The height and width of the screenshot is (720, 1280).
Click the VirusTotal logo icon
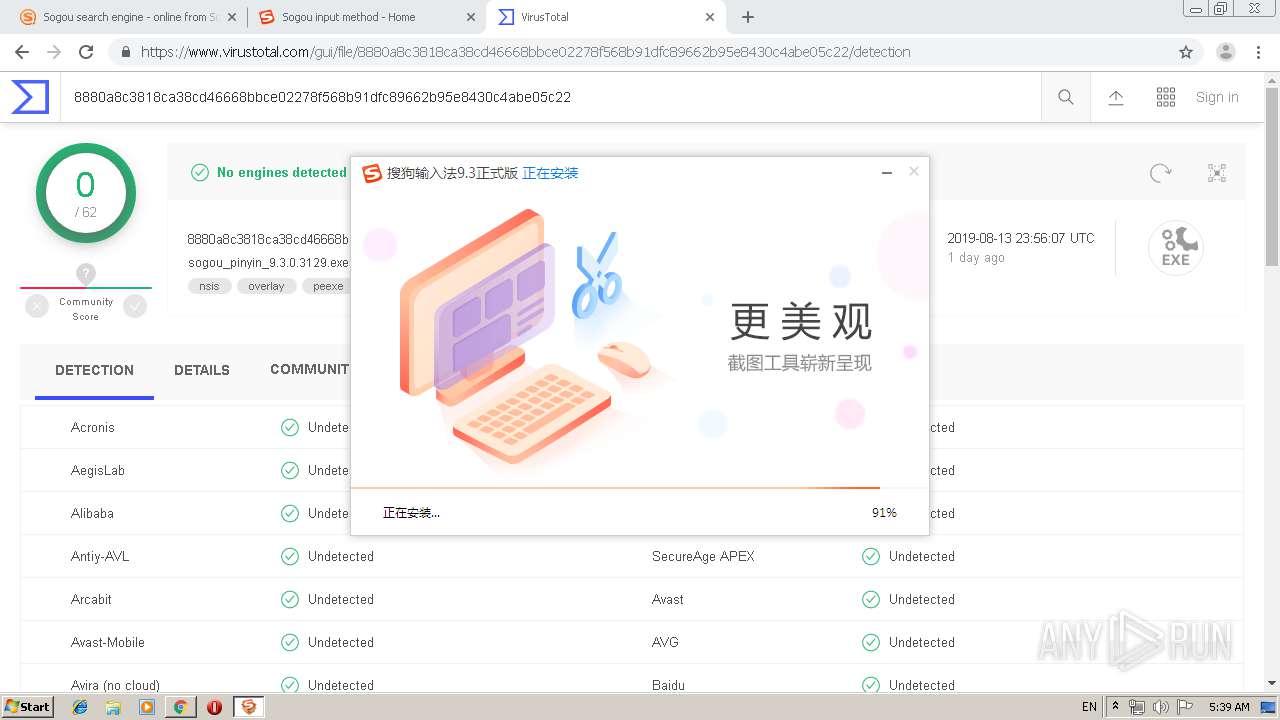coord(30,97)
